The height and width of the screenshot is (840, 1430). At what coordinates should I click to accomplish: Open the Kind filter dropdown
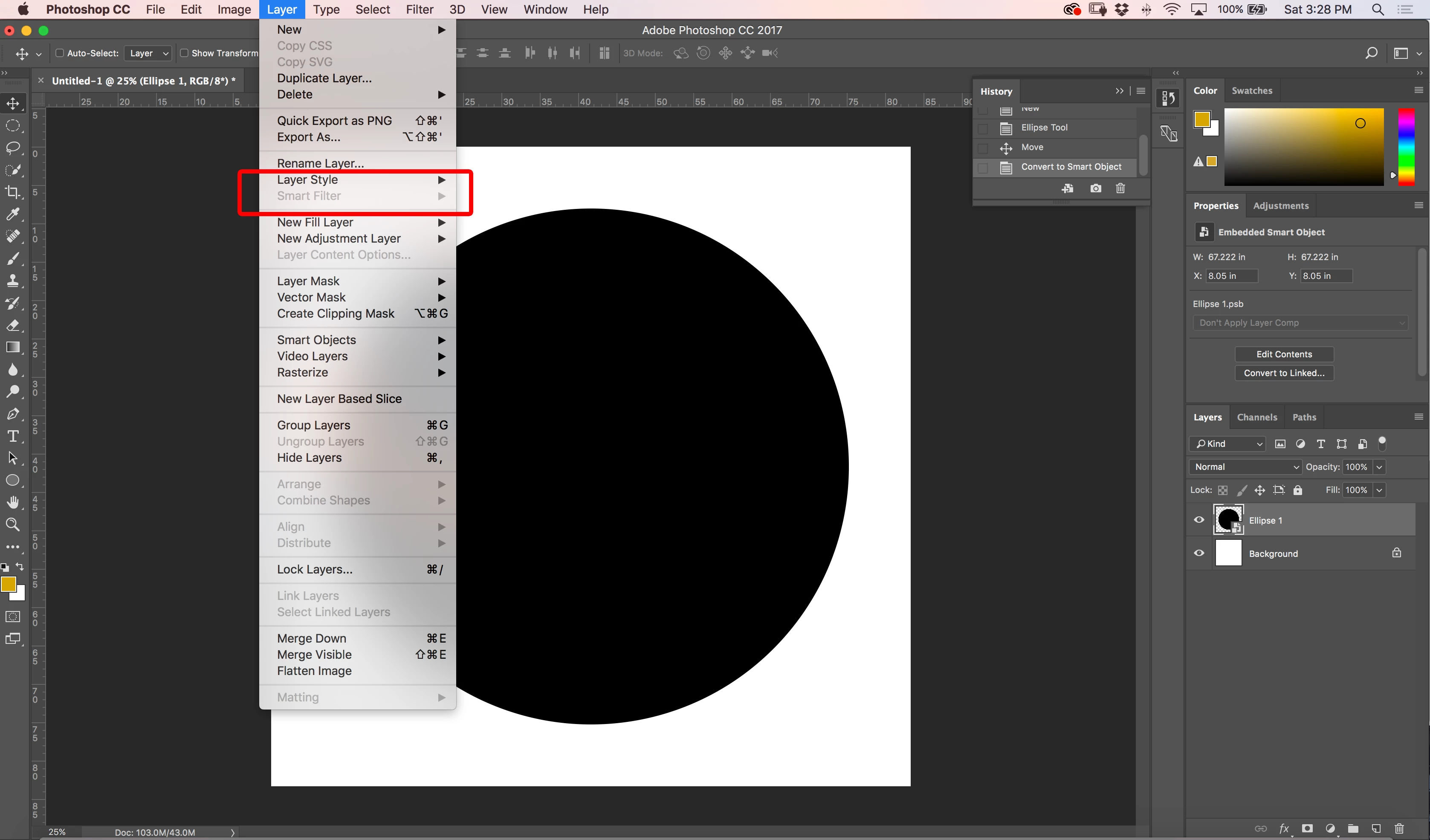click(1228, 444)
